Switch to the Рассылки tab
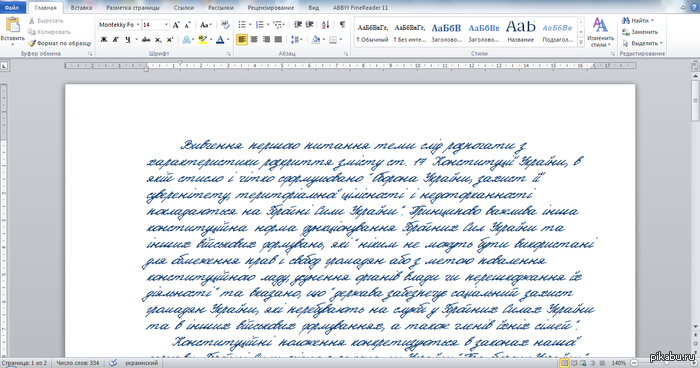The image size is (700, 368). point(221,8)
